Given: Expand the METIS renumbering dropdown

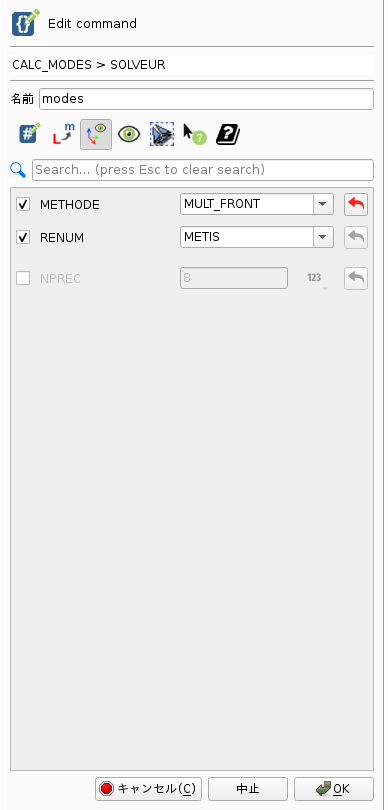Looking at the screenshot, I should 257,237.
